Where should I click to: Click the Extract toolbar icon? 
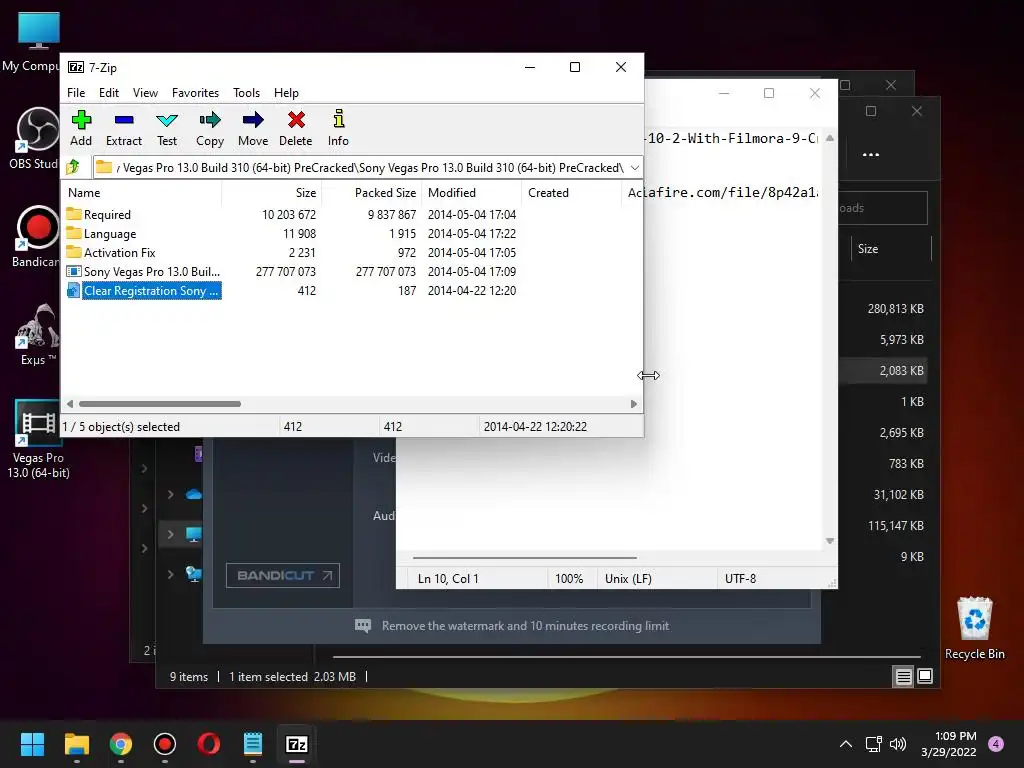click(123, 128)
